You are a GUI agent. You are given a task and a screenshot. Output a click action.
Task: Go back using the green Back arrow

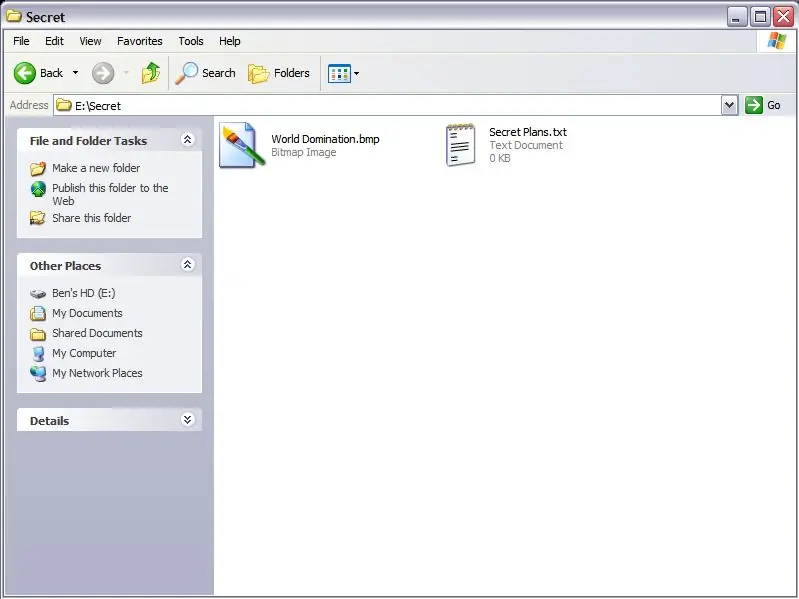pos(24,73)
